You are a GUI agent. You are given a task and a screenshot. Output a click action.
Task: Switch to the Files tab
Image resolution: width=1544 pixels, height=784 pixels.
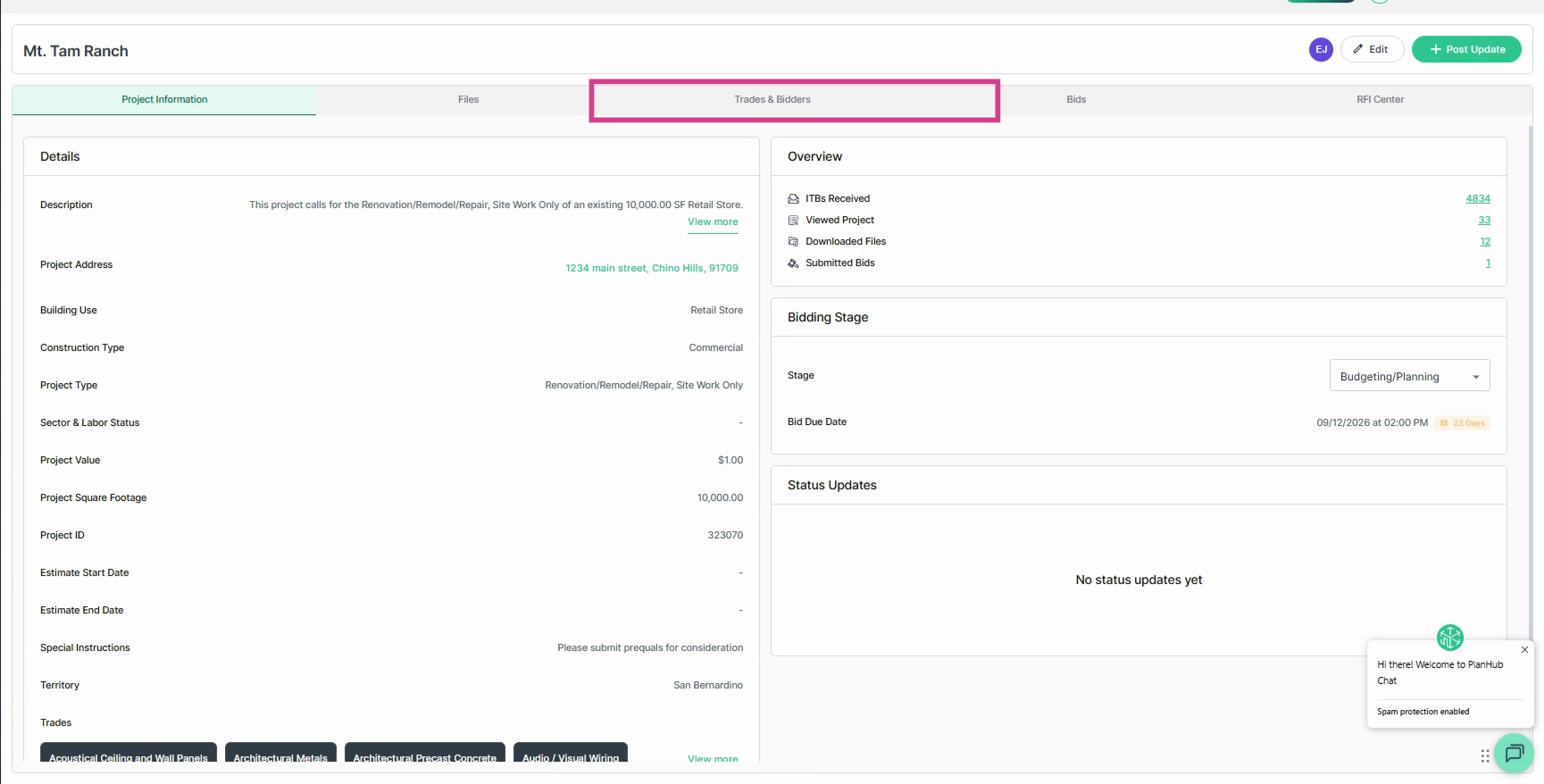click(469, 100)
